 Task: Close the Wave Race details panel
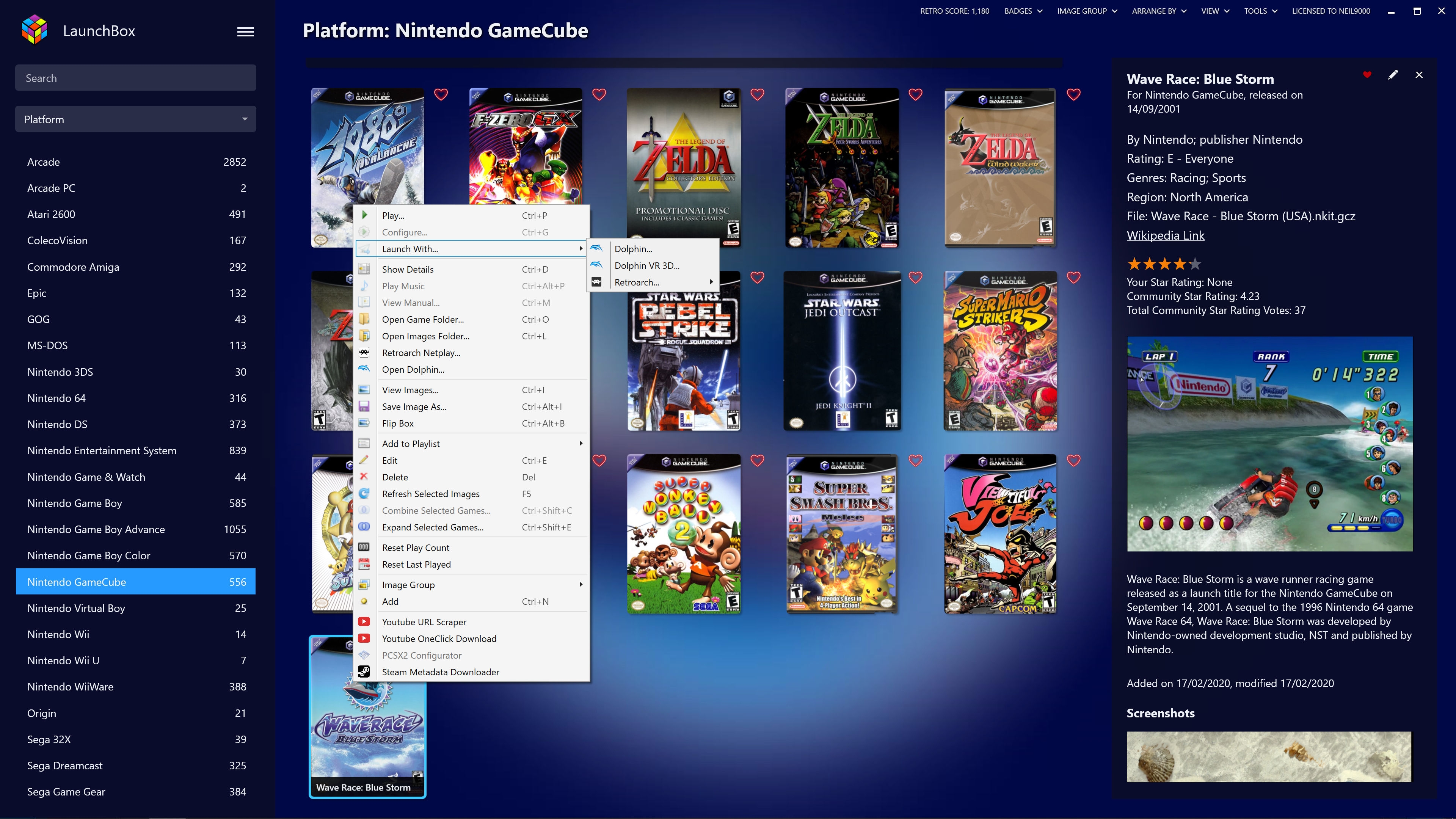1419,75
